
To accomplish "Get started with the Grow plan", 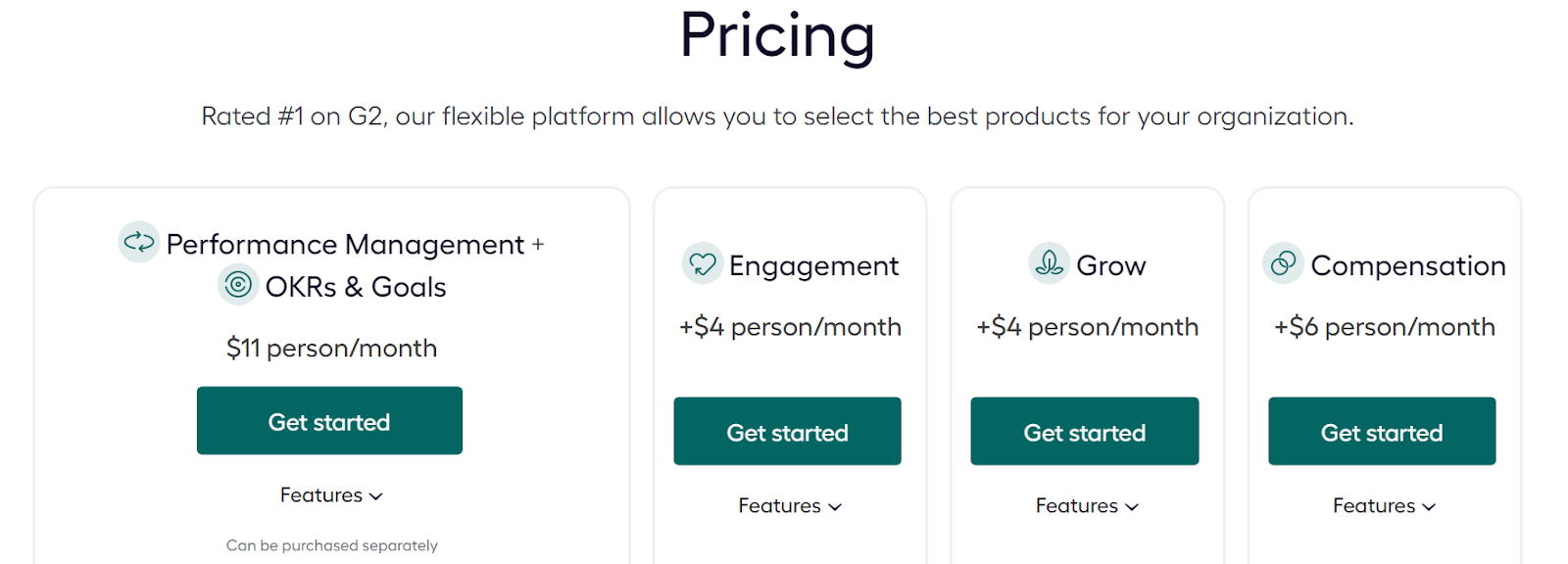I will tap(1085, 432).
